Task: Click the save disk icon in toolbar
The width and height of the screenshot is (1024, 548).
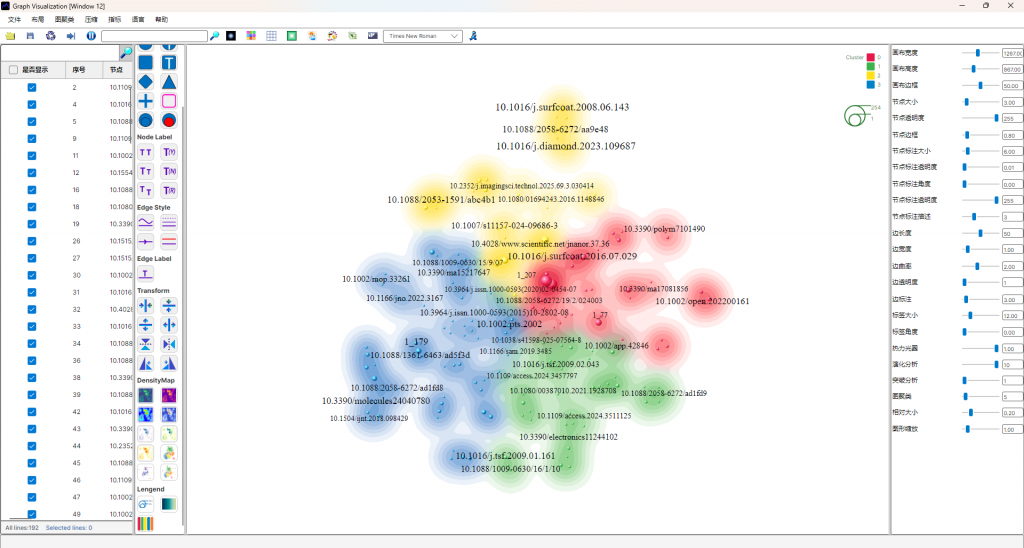Action: click(x=30, y=36)
